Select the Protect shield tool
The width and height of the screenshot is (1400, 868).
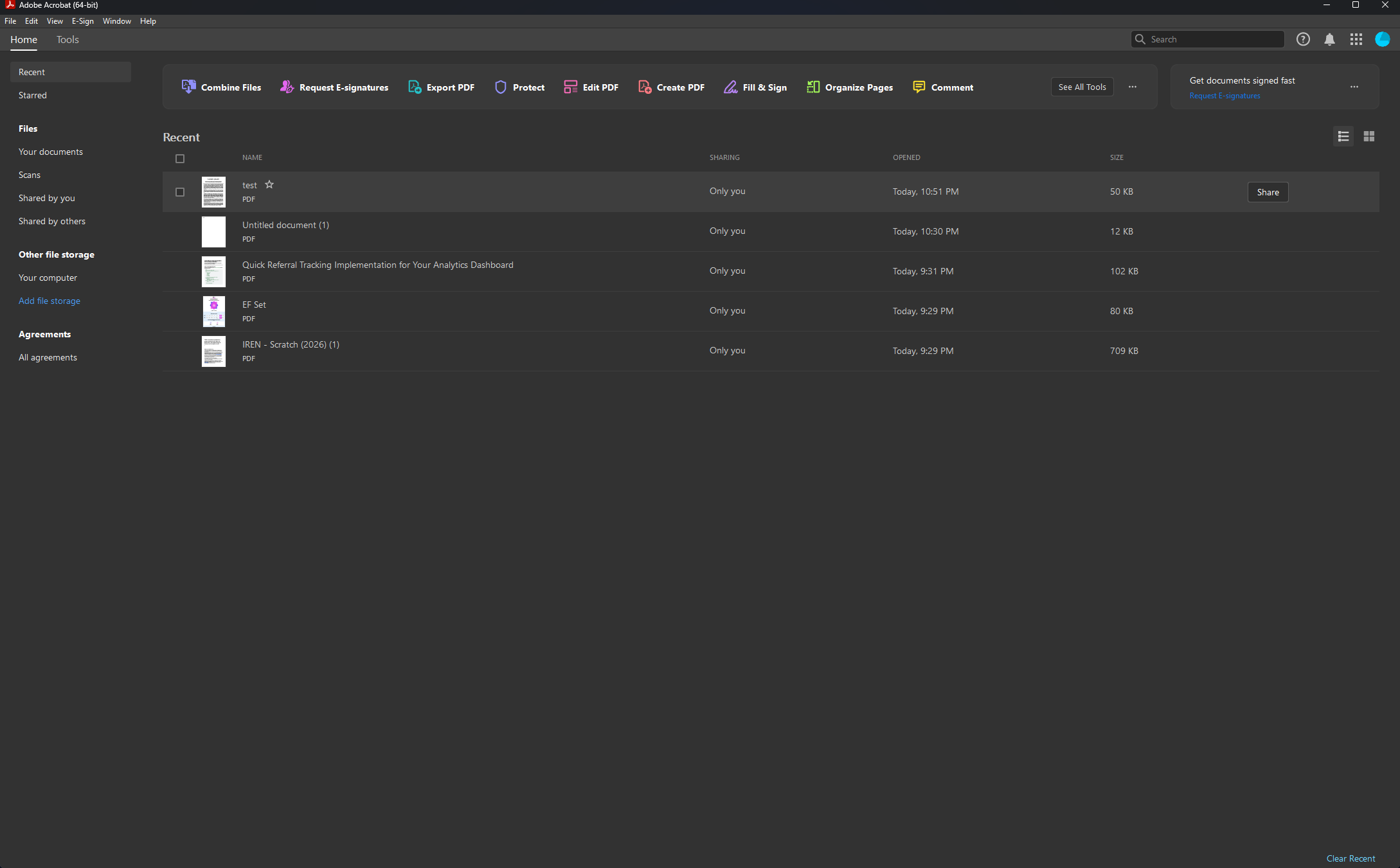pos(519,87)
